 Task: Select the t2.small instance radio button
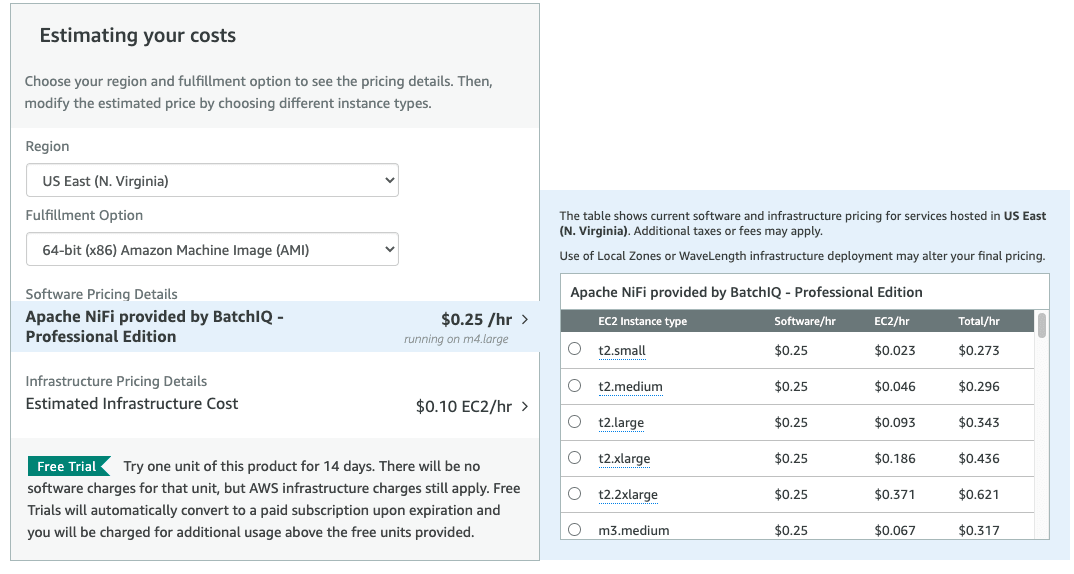click(575, 349)
